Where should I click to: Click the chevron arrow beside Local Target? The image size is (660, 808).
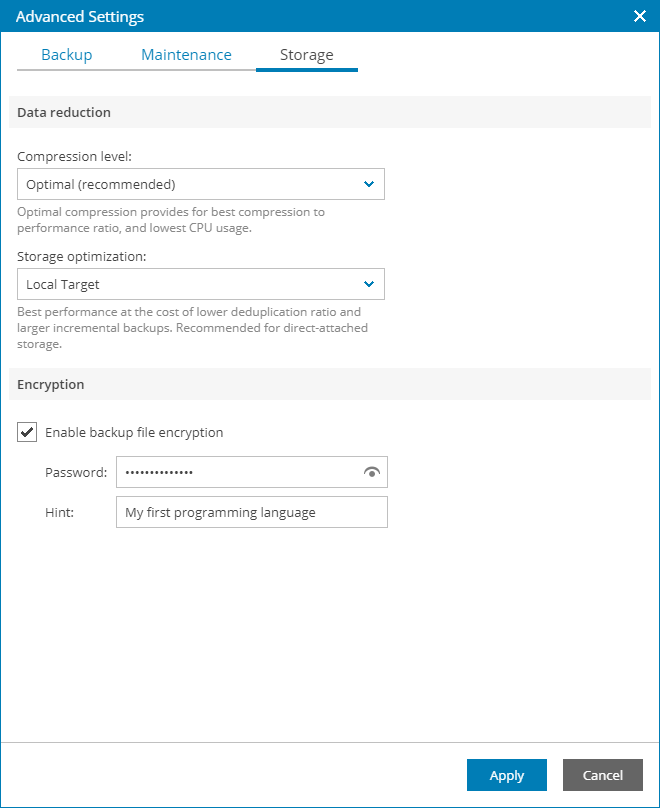(369, 284)
